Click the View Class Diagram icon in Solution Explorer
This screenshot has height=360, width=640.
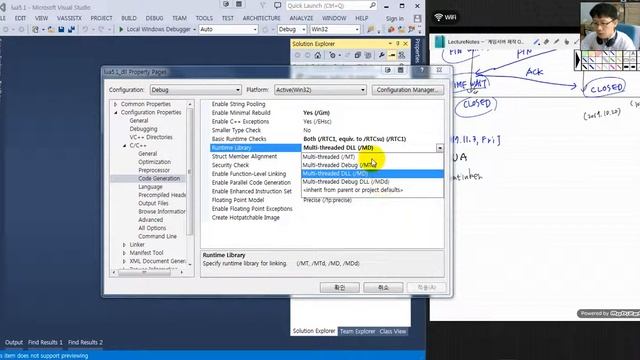[402, 55]
